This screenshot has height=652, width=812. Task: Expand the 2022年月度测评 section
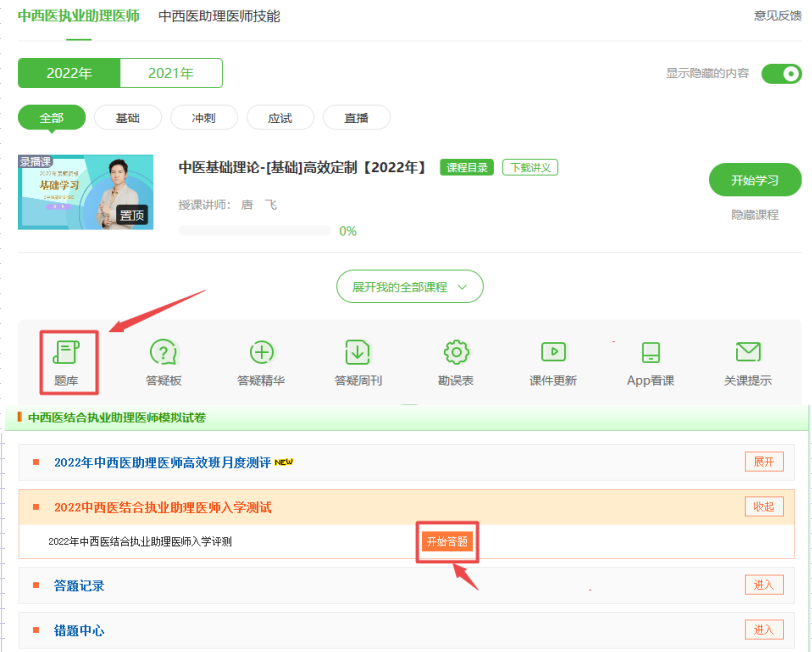[764, 461]
